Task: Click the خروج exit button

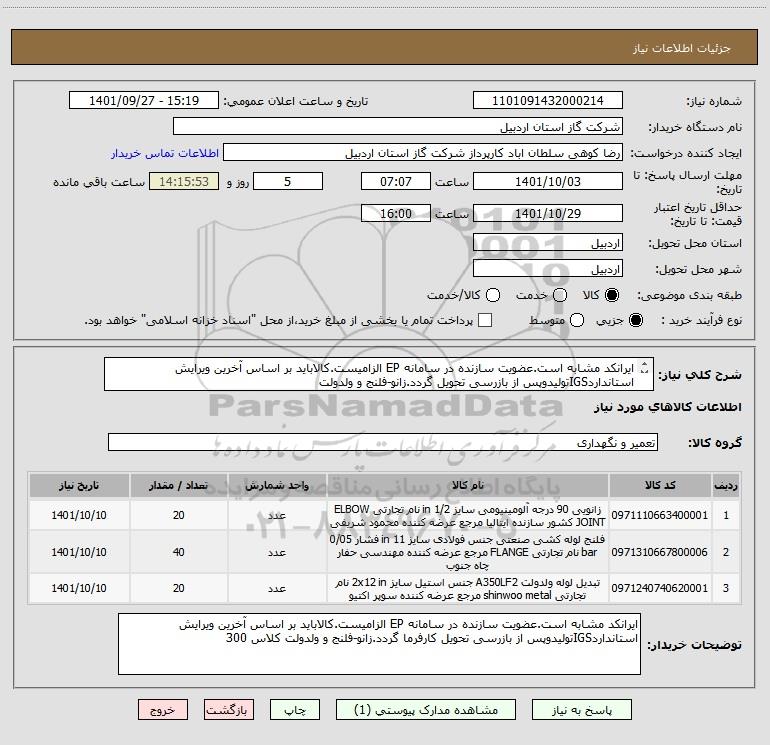Action: coord(163,710)
